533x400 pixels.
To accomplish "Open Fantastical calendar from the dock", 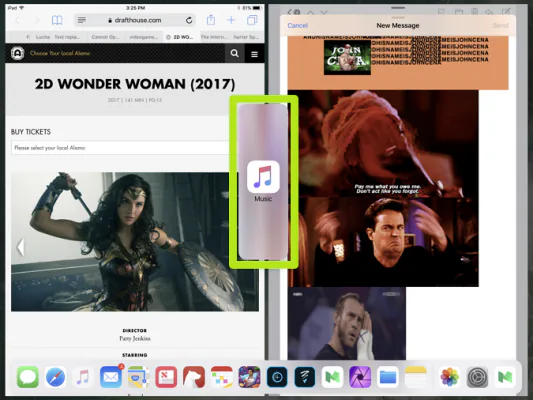I will pos(222,377).
